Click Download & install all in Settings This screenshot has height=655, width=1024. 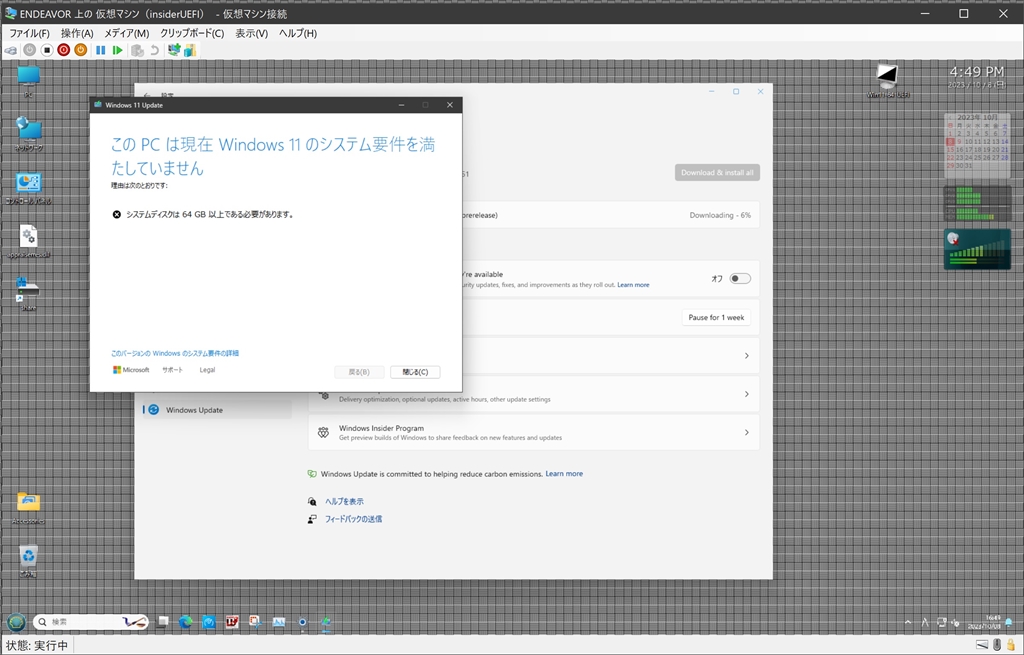click(x=717, y=172)
